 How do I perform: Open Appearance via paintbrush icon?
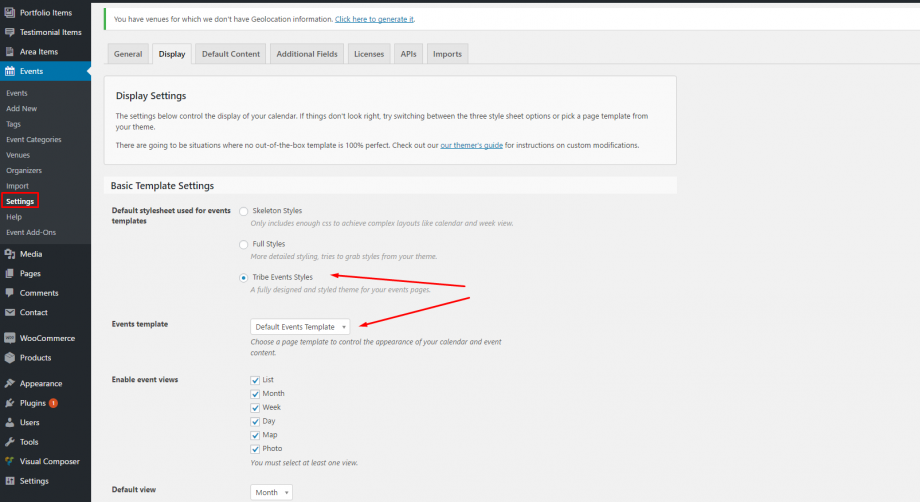[10, 383]
